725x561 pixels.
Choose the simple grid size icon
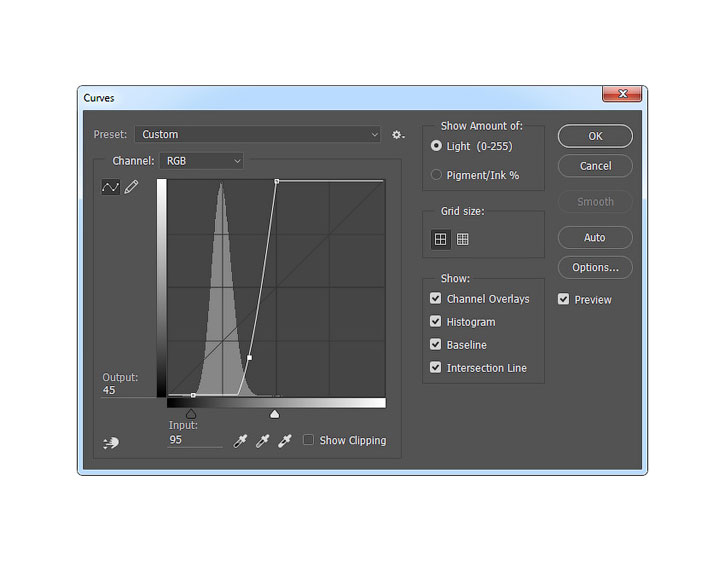441,239
